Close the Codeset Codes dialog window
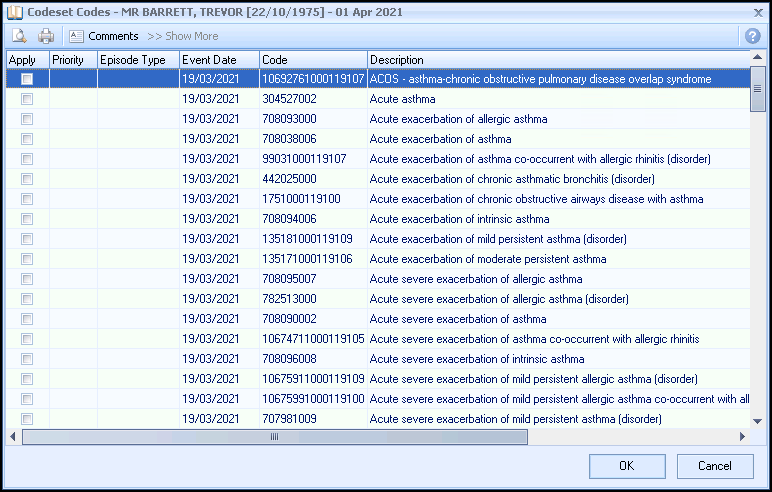The width and height of the screenshot is (772, 492). coord(756,11)
